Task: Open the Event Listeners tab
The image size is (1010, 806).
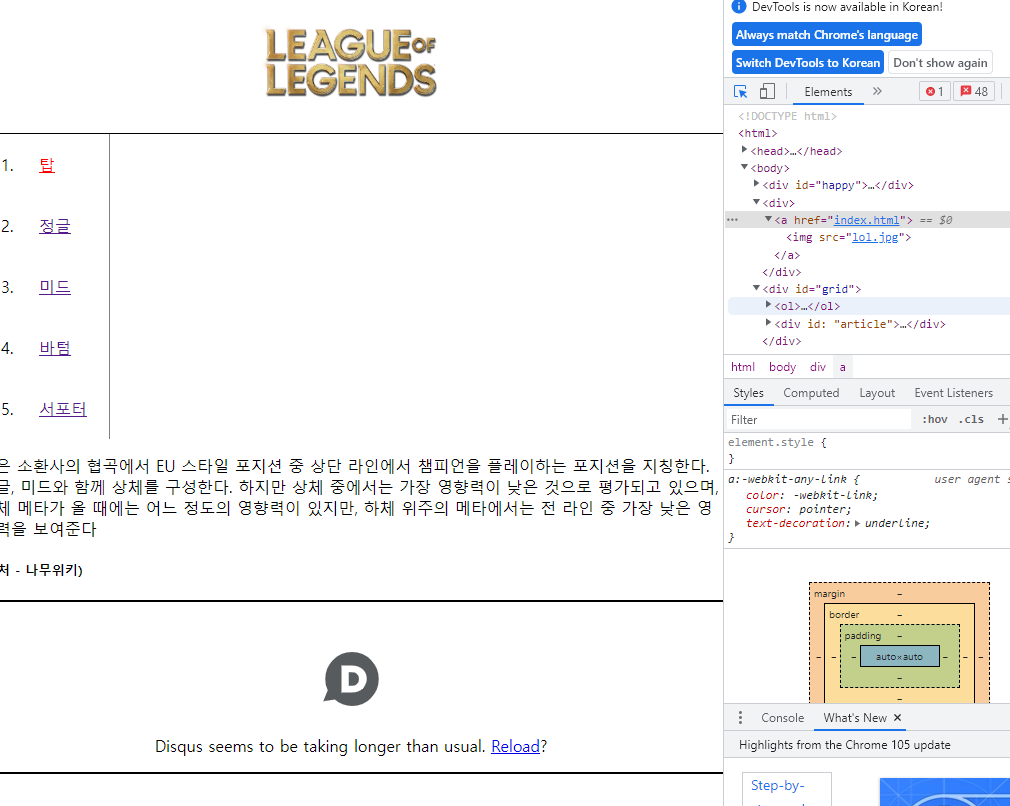Action: [x=953, y=393]
